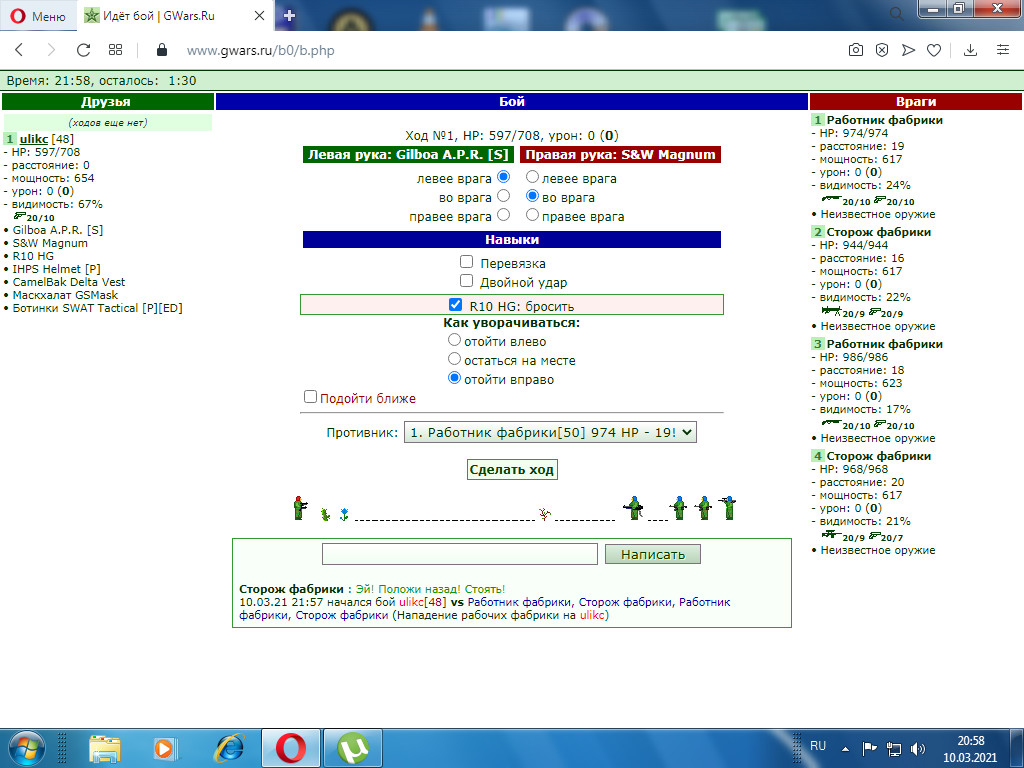The height and width of the screenshot is (768, 1024).
Task: Open the ad blocker shield icon
Action: (x=882, y=50)
